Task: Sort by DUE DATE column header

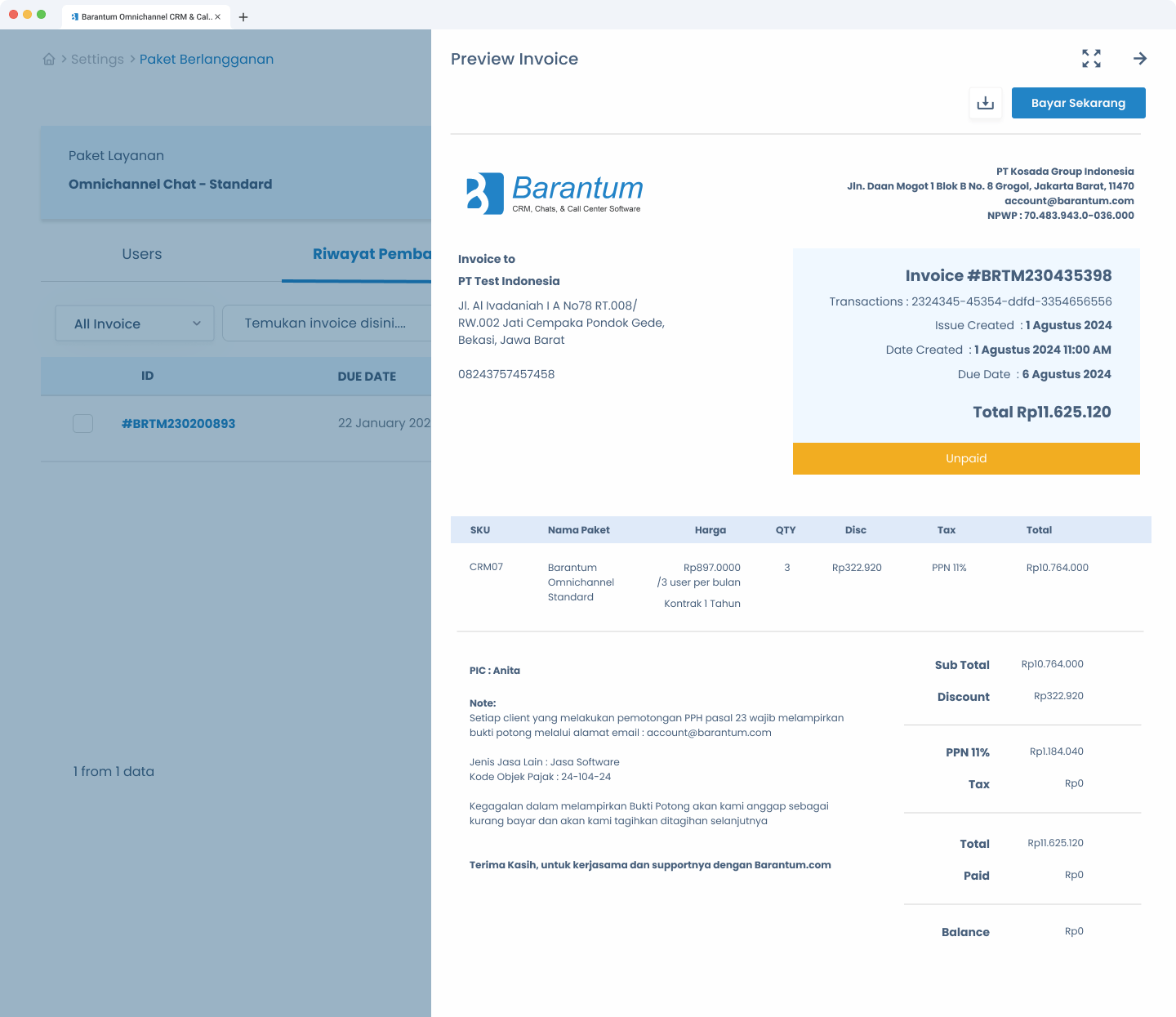Action: coord(367,377)
